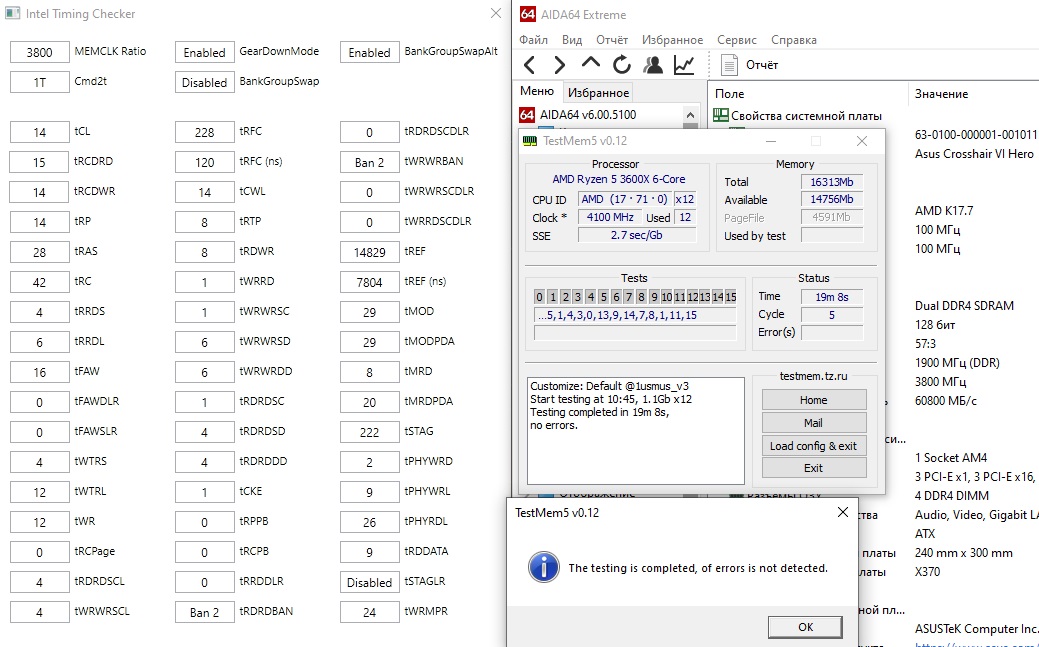1039x647 pixels.
Task: Click the tRDRDBAN Ban 2 field
Action: pos(205,612)
